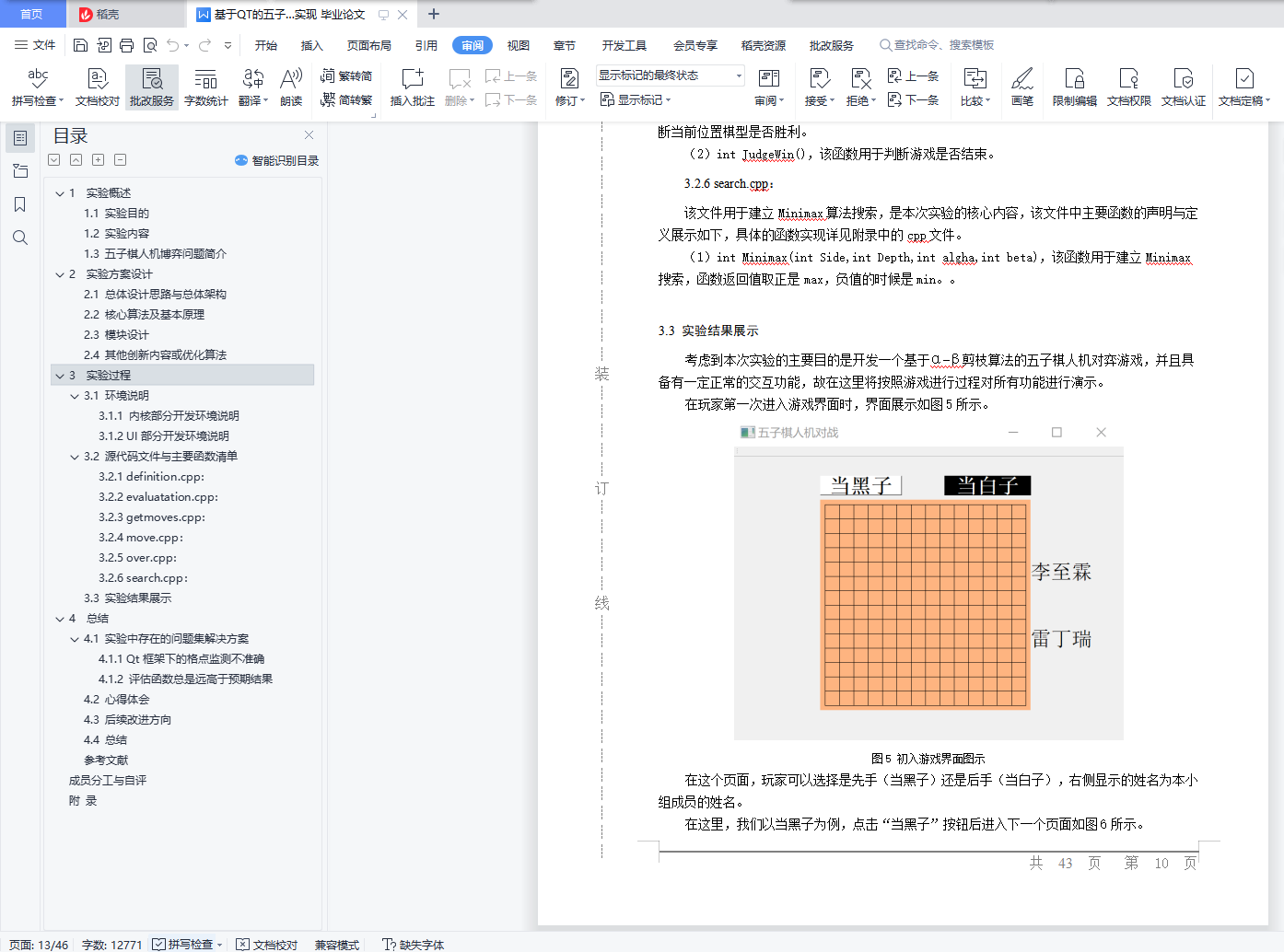This screenshot has width=1284, height=952.
Task: Select the 五子棋人机对战 figure image in document
Action: click(928, 582)
